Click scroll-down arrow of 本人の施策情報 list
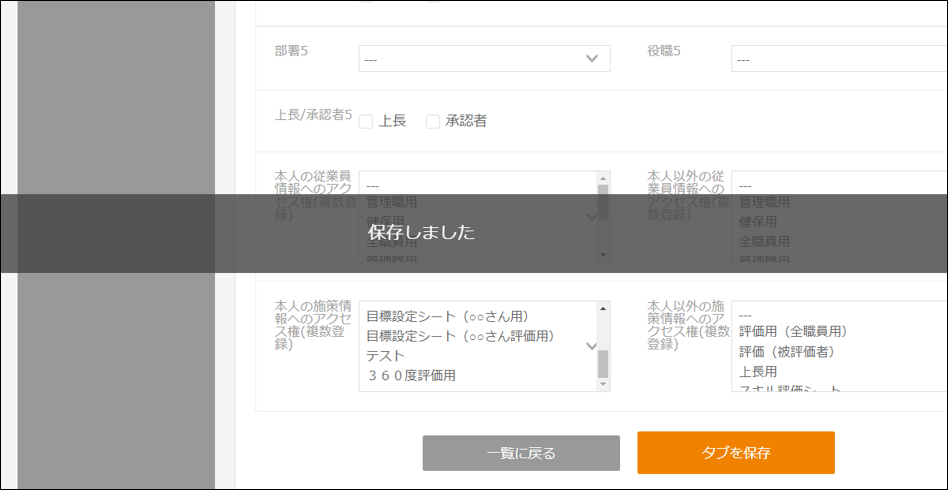This screenshot has width=948, height=490. pyautogui.click(x=603, y=384)
